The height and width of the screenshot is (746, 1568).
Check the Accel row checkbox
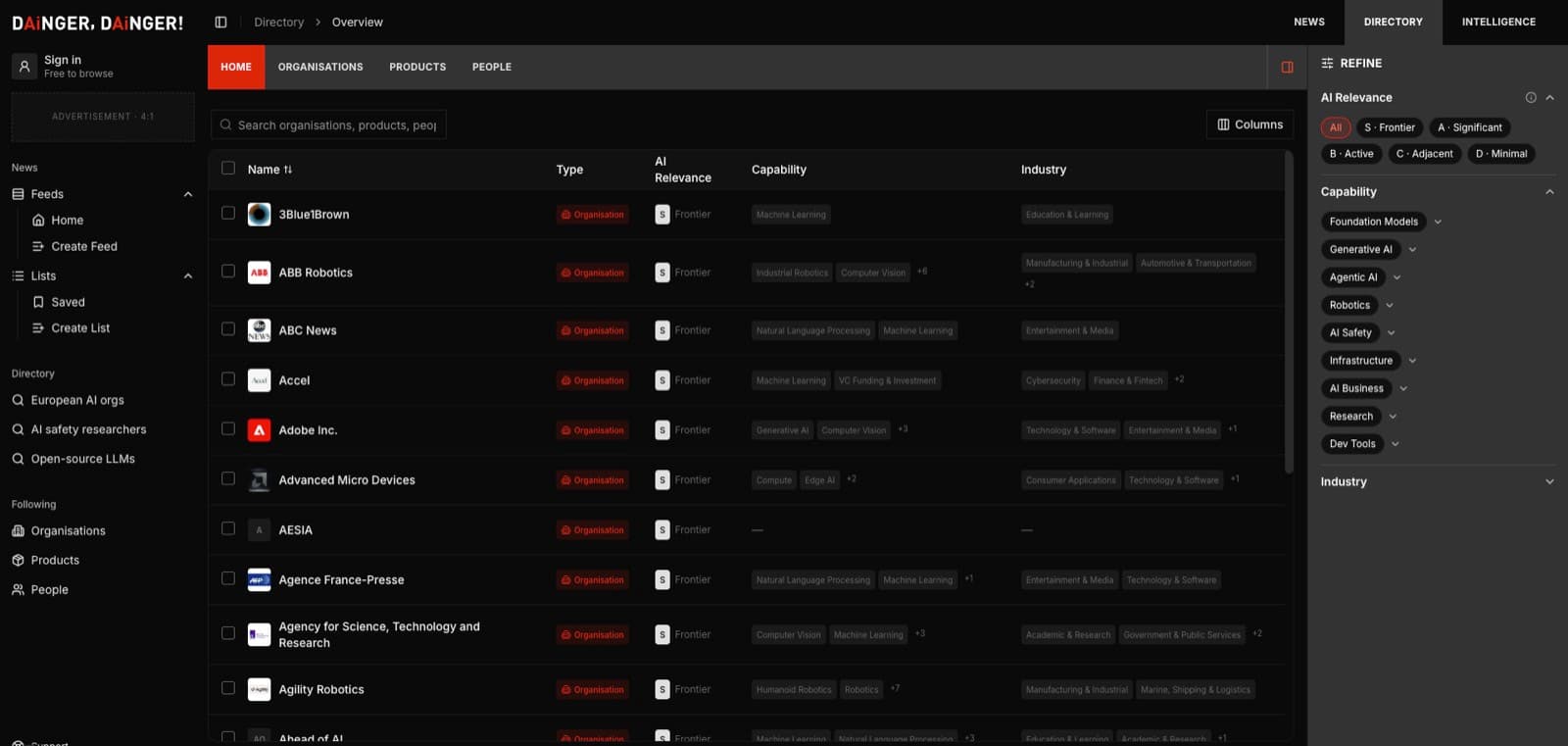pyautogui.click(x=228, y=378)
